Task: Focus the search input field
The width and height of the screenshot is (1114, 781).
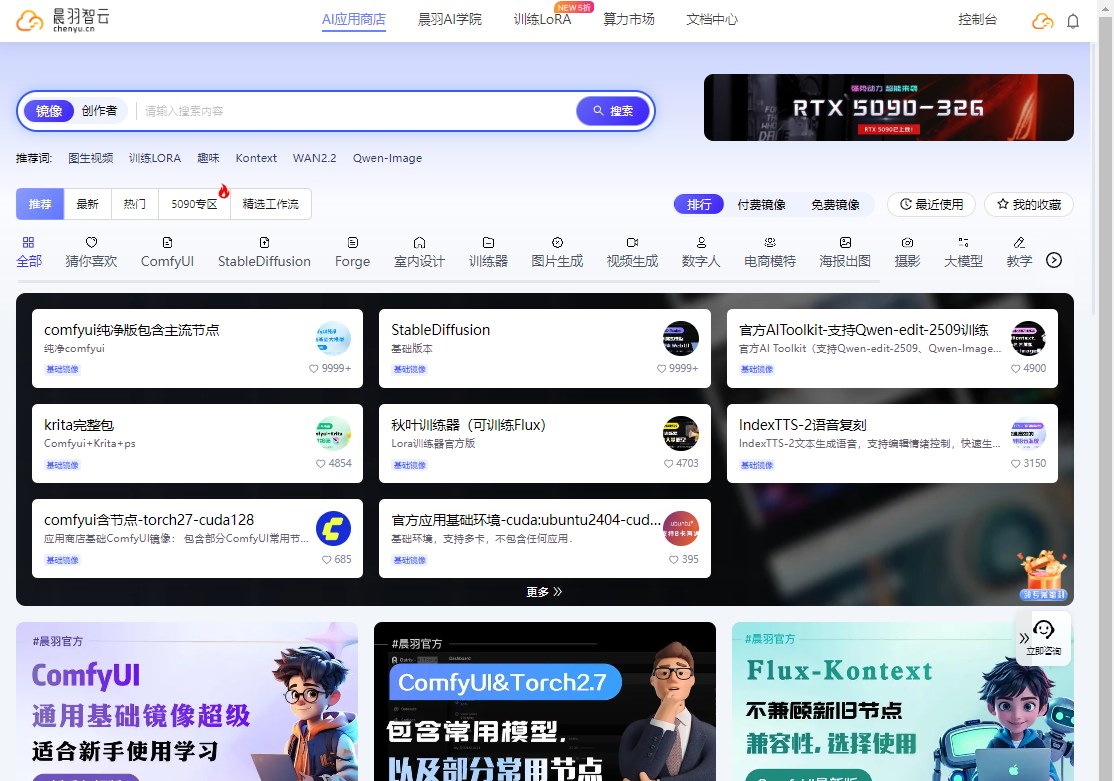Action: [355, 111]
